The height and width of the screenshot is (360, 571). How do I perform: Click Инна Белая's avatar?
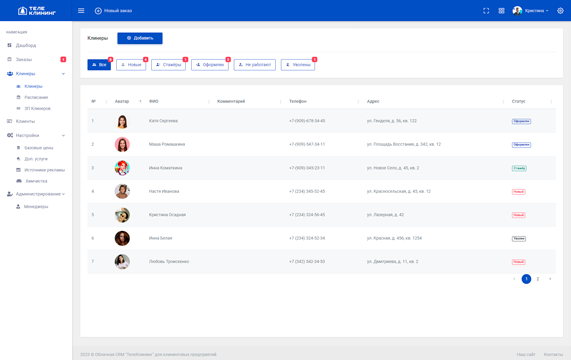122,238
